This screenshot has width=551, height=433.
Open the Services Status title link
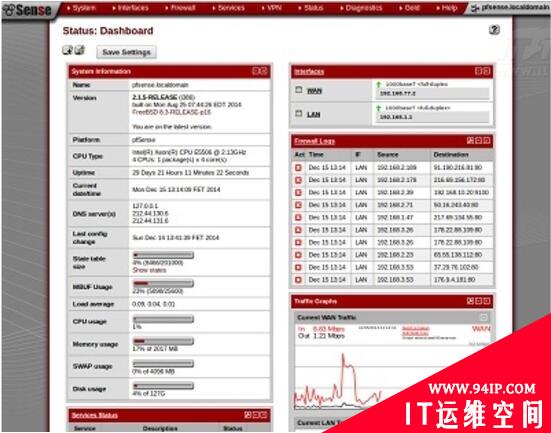(x=95, y=415)
